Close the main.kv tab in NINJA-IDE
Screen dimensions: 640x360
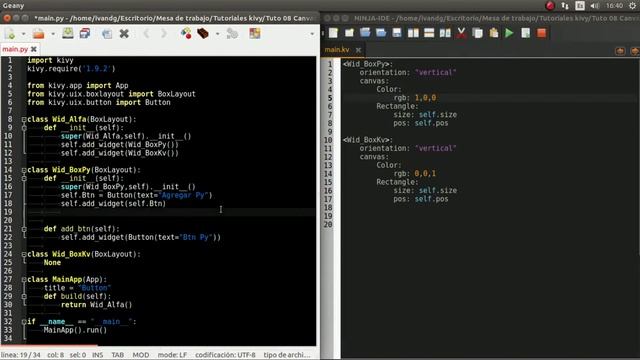point(358,50)
